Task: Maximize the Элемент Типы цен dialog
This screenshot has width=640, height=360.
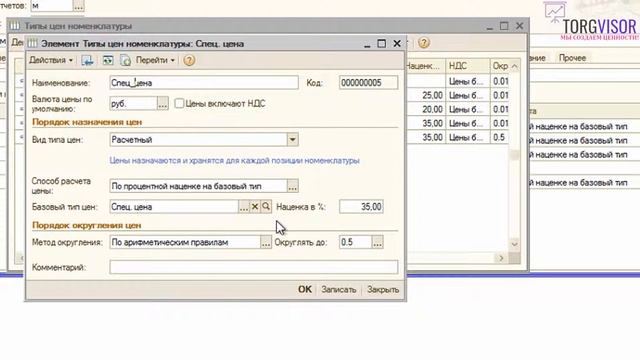Action: click(382, 43)
